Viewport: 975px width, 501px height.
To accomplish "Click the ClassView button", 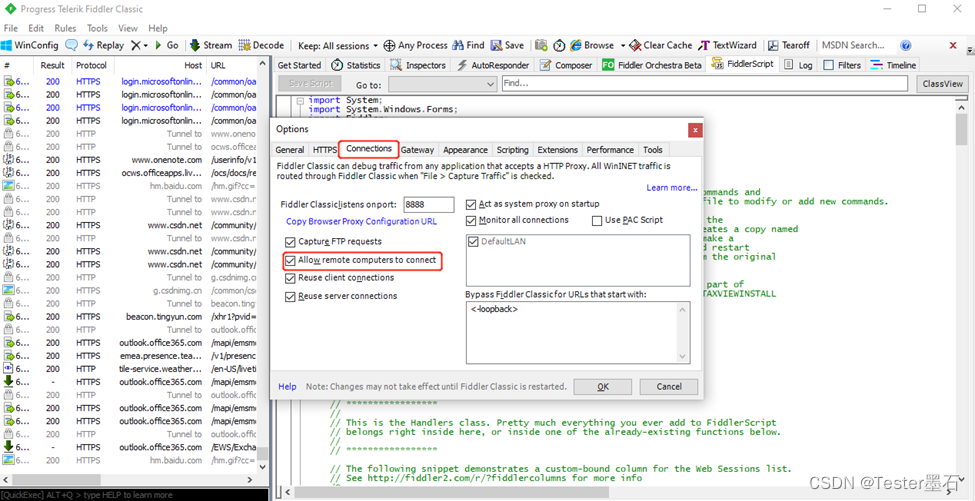I will (x=943, y=84).
